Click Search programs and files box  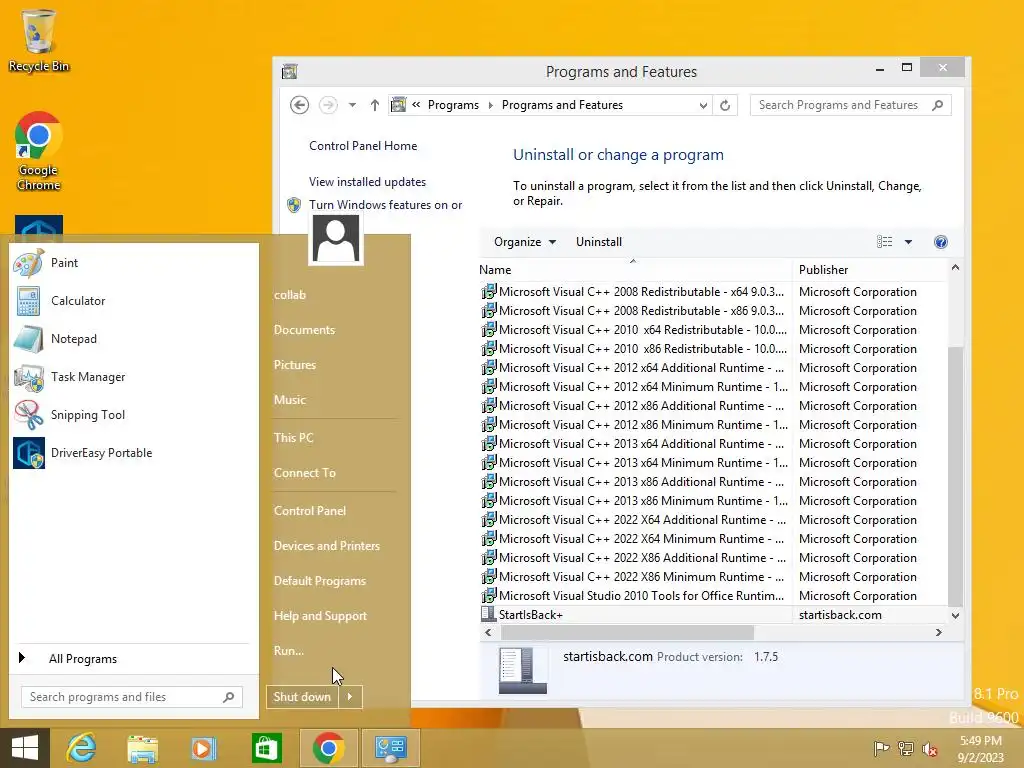pyautogui.click(x=132, y=697)
